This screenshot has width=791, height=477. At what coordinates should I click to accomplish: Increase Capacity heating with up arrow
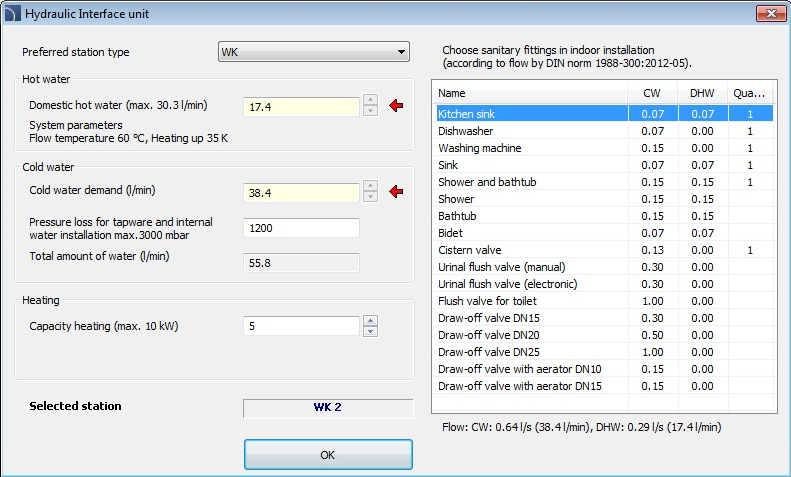[370, 321]
